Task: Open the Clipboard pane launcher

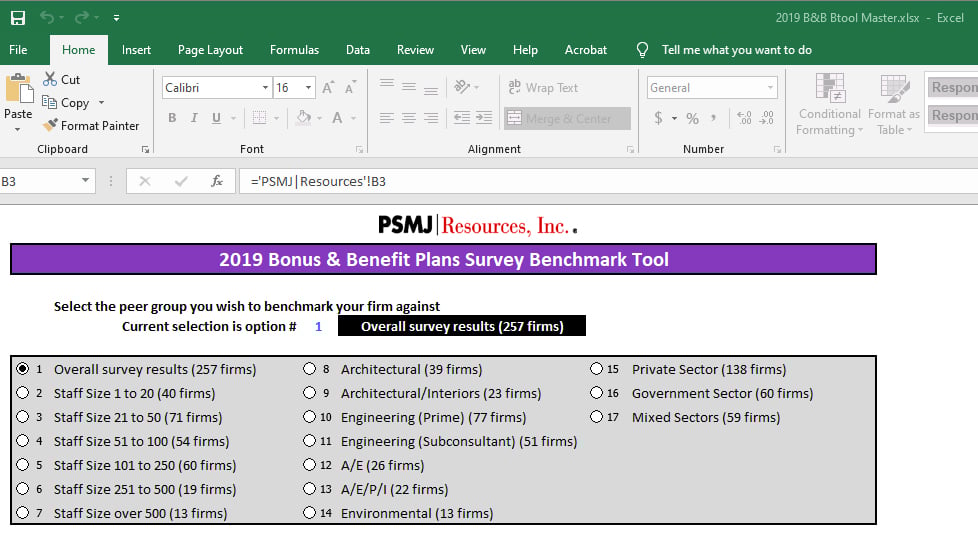Action: click(x=145, y=149)
